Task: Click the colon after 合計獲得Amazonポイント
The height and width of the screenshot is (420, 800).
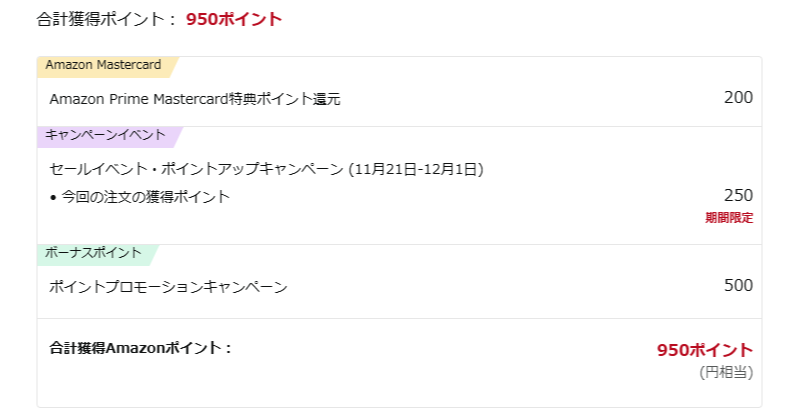Action: coord(228,348)
